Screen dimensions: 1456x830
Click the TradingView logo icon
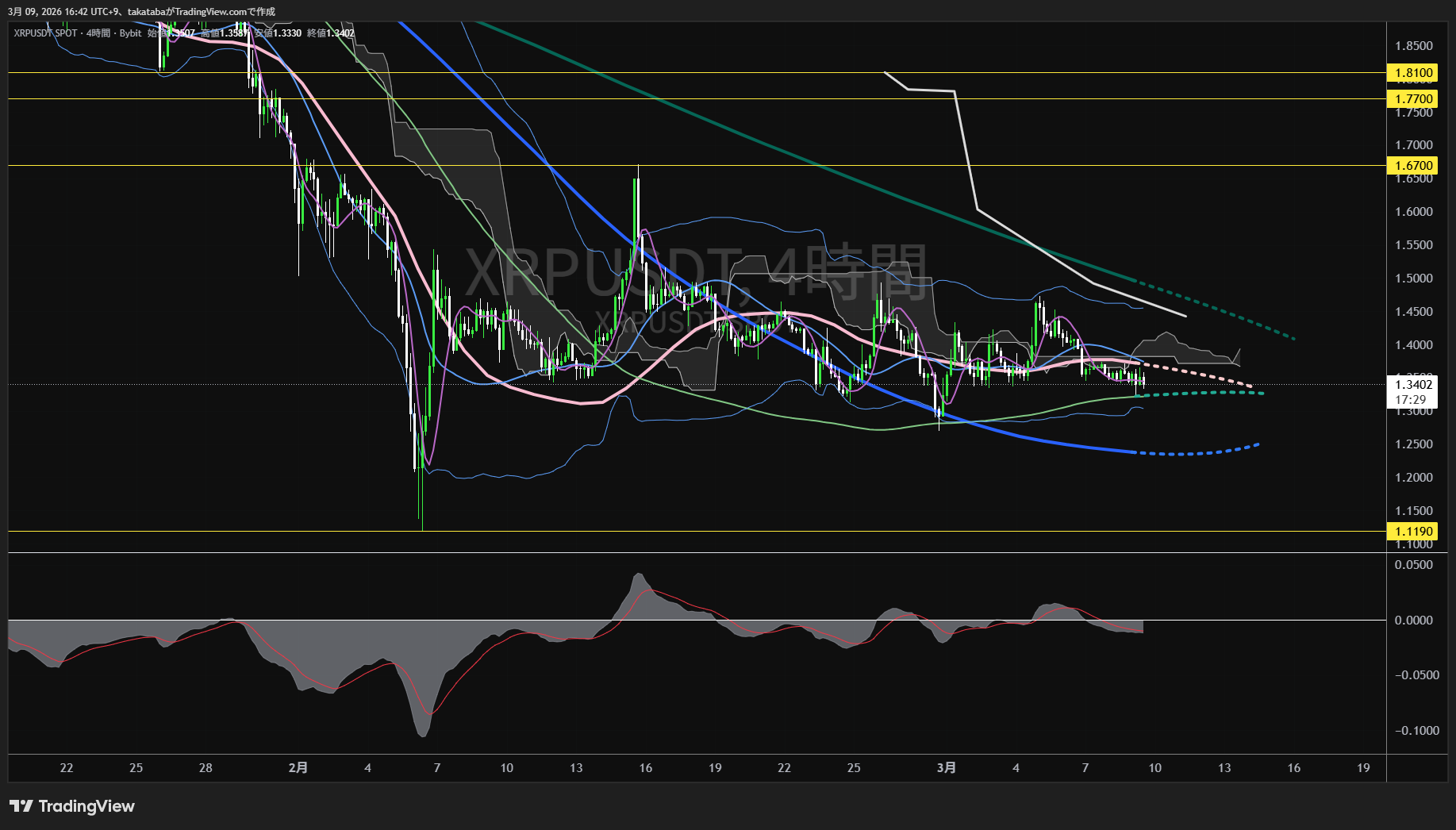[21, 806]
